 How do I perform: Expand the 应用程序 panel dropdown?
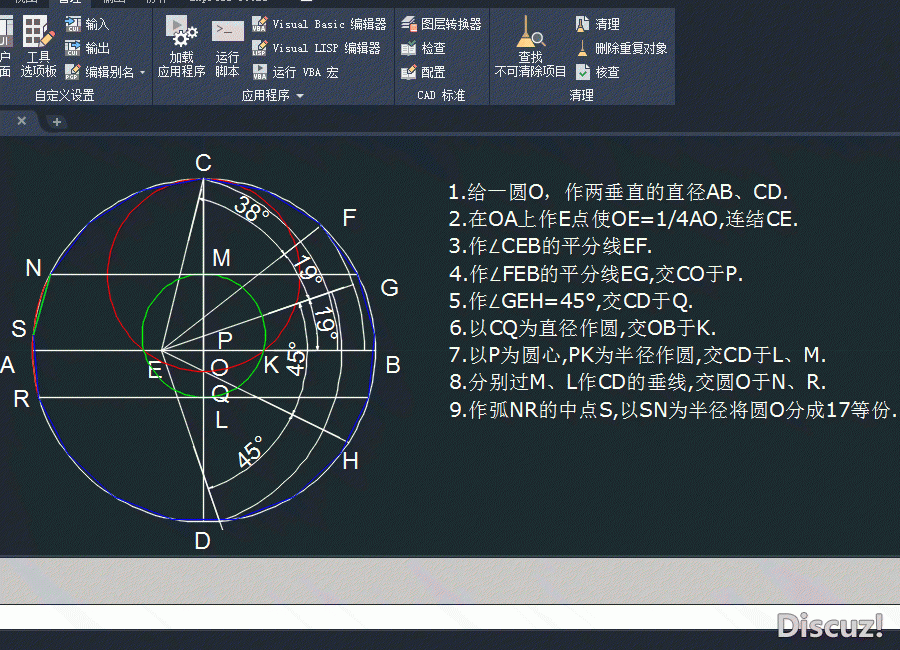click(300, 96)
